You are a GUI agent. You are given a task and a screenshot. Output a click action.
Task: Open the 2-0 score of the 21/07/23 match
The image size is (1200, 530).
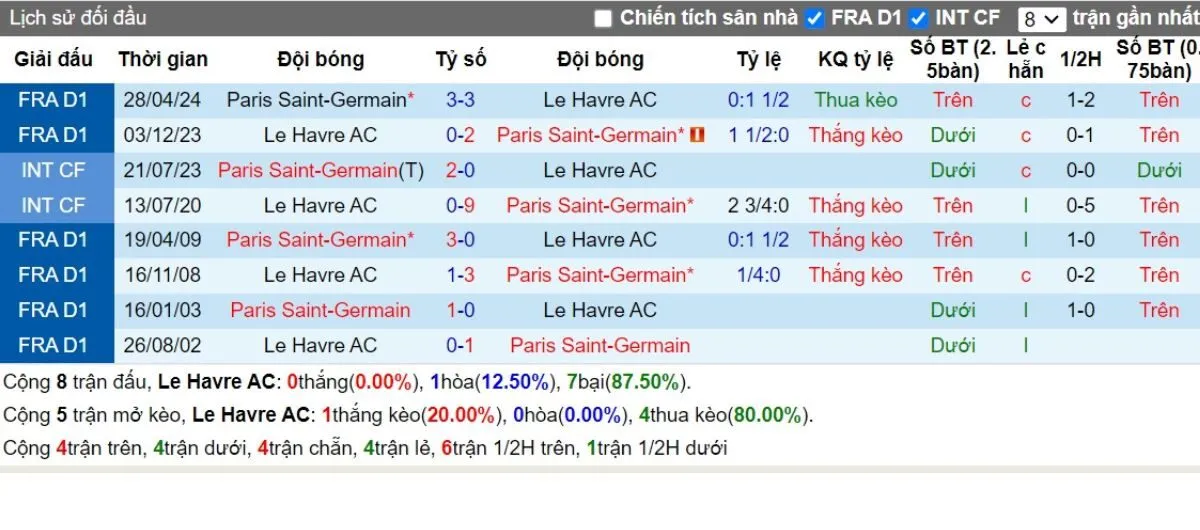click(x=460, y=170)
